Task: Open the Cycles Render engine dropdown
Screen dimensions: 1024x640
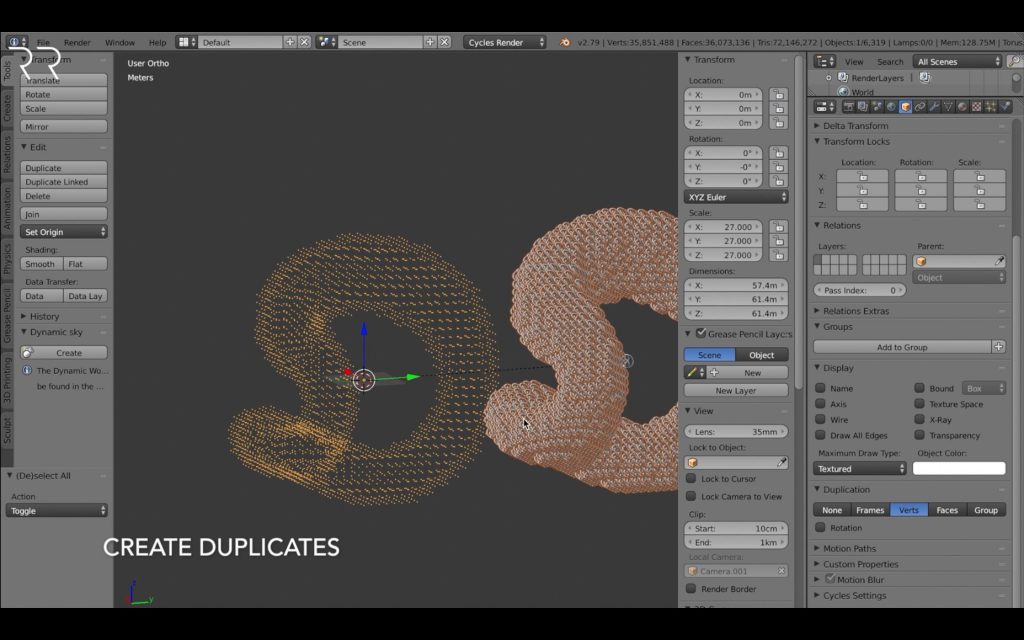Action: click(505, 42)
